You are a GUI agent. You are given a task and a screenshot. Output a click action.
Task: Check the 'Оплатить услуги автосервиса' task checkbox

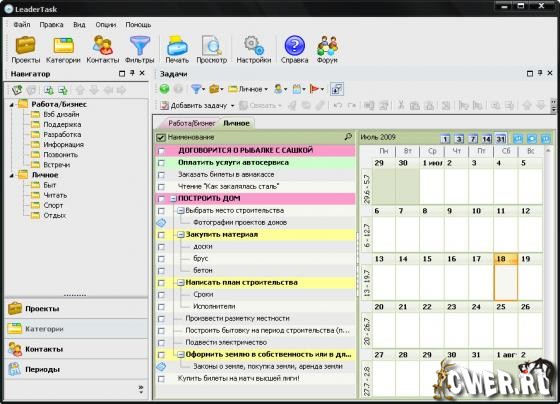pyautogui.click(x=161, y=163)
